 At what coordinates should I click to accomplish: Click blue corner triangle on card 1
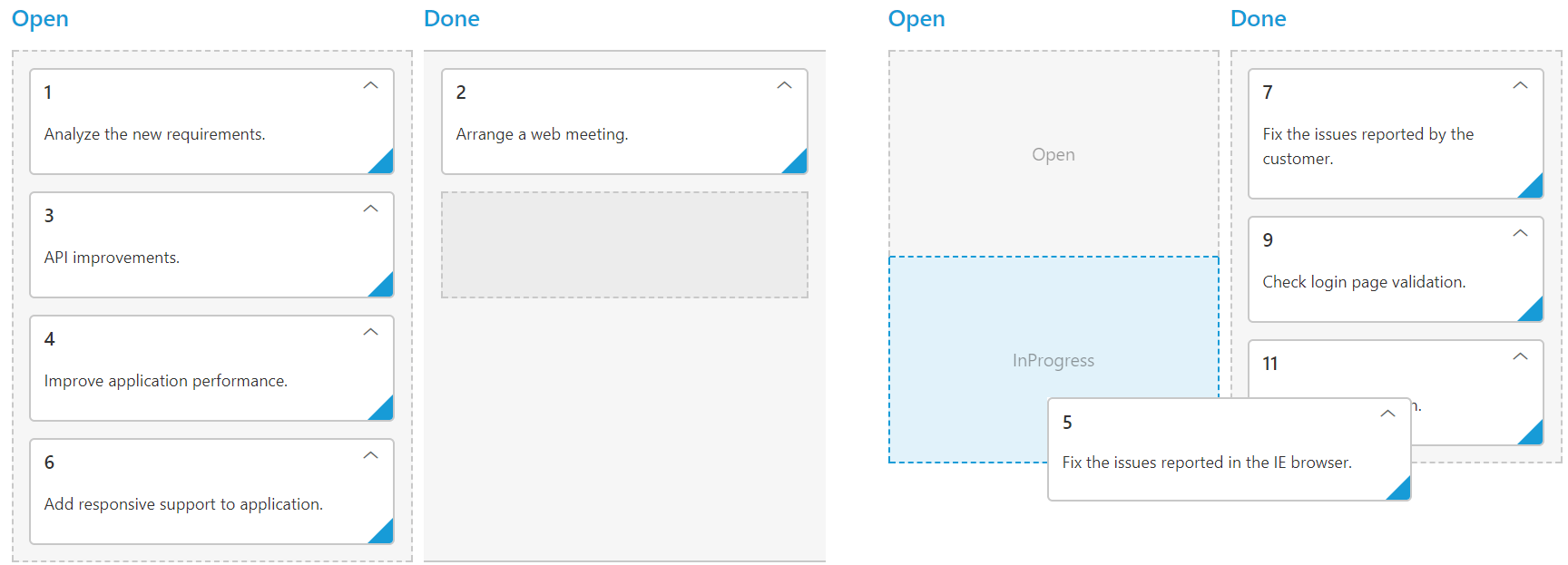[385, 164]
